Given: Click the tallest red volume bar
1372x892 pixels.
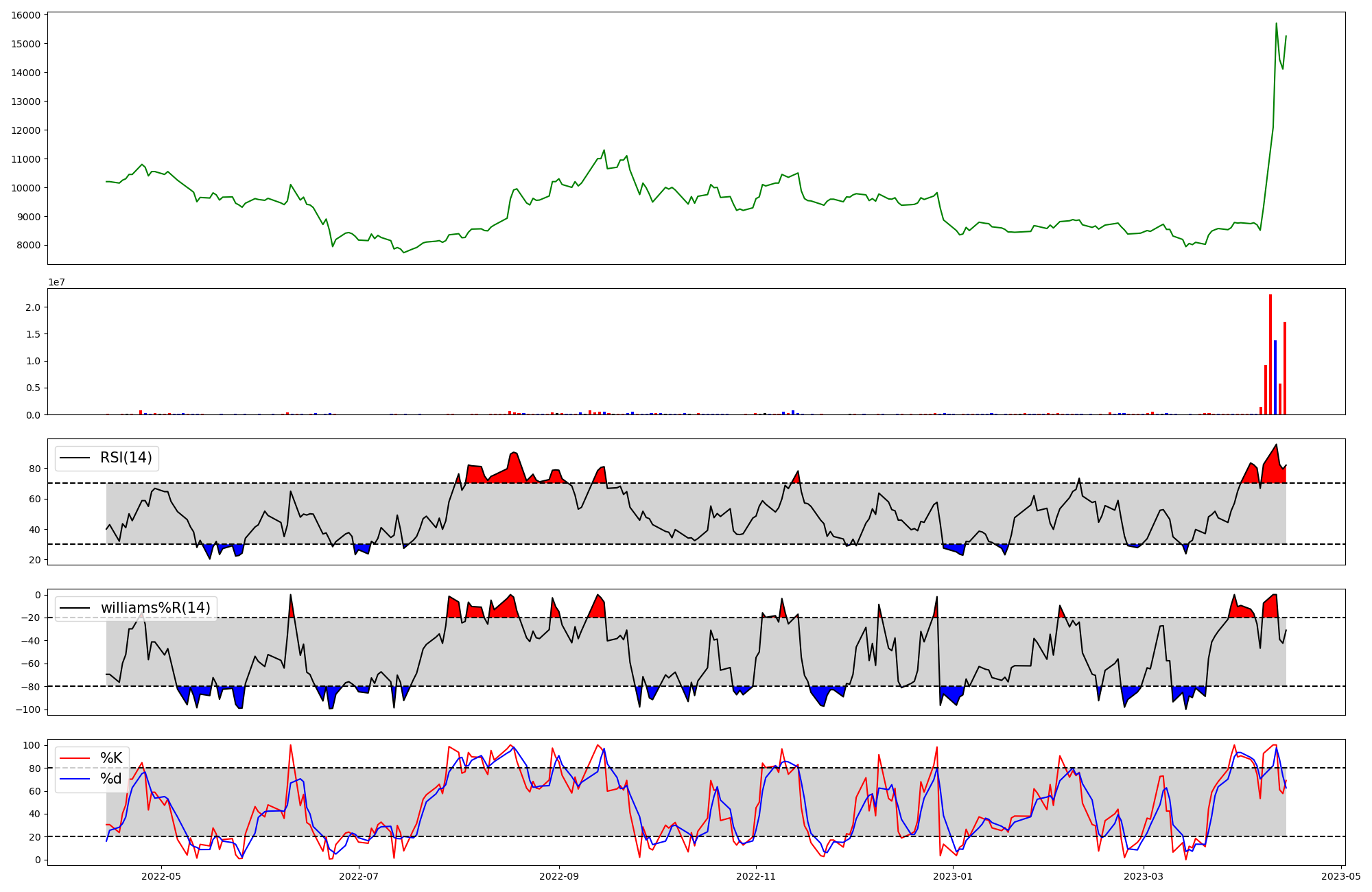Looking at the screenshot, I should (x=1270, y=354).
